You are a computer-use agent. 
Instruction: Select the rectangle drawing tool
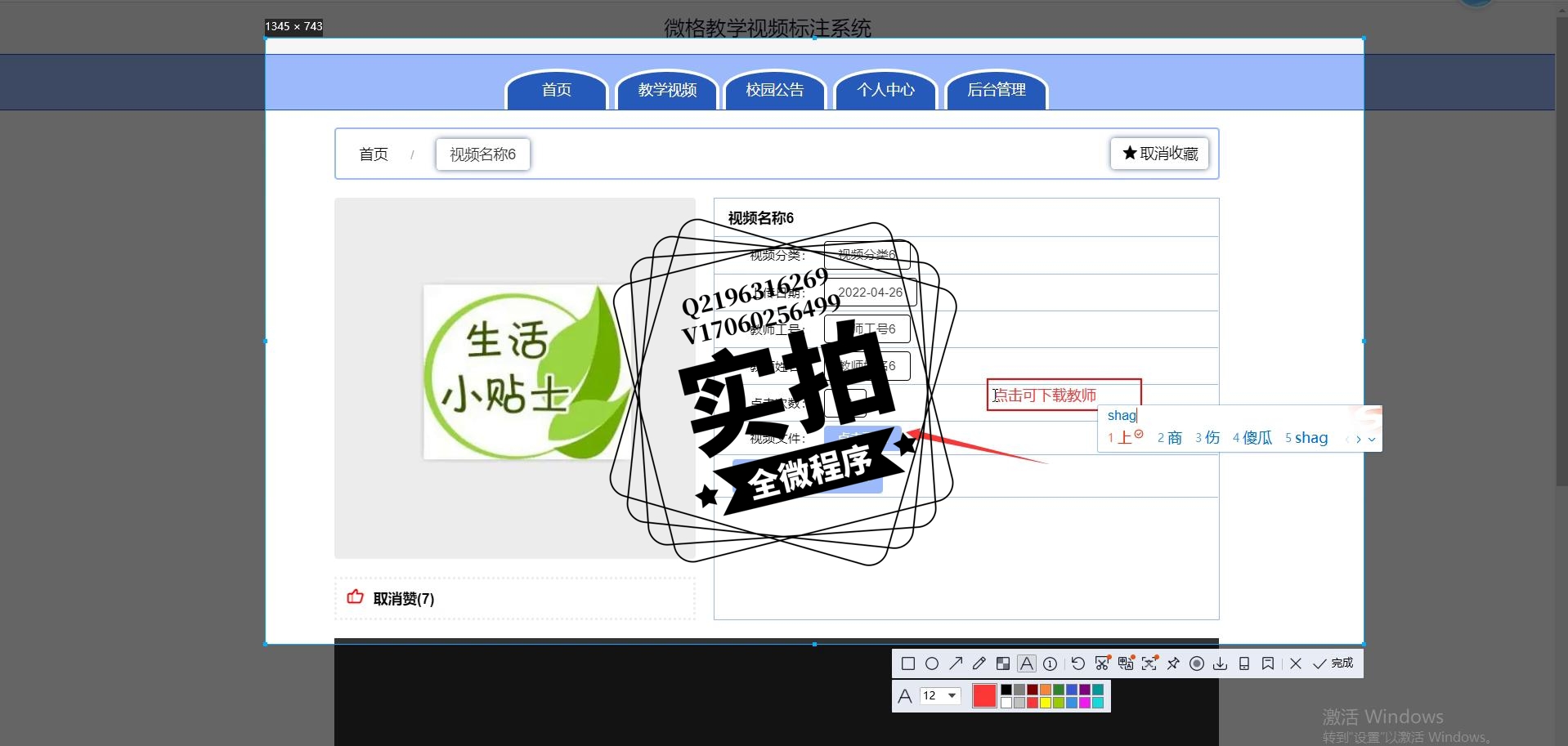pyautogui.click(x=908, y=663)
